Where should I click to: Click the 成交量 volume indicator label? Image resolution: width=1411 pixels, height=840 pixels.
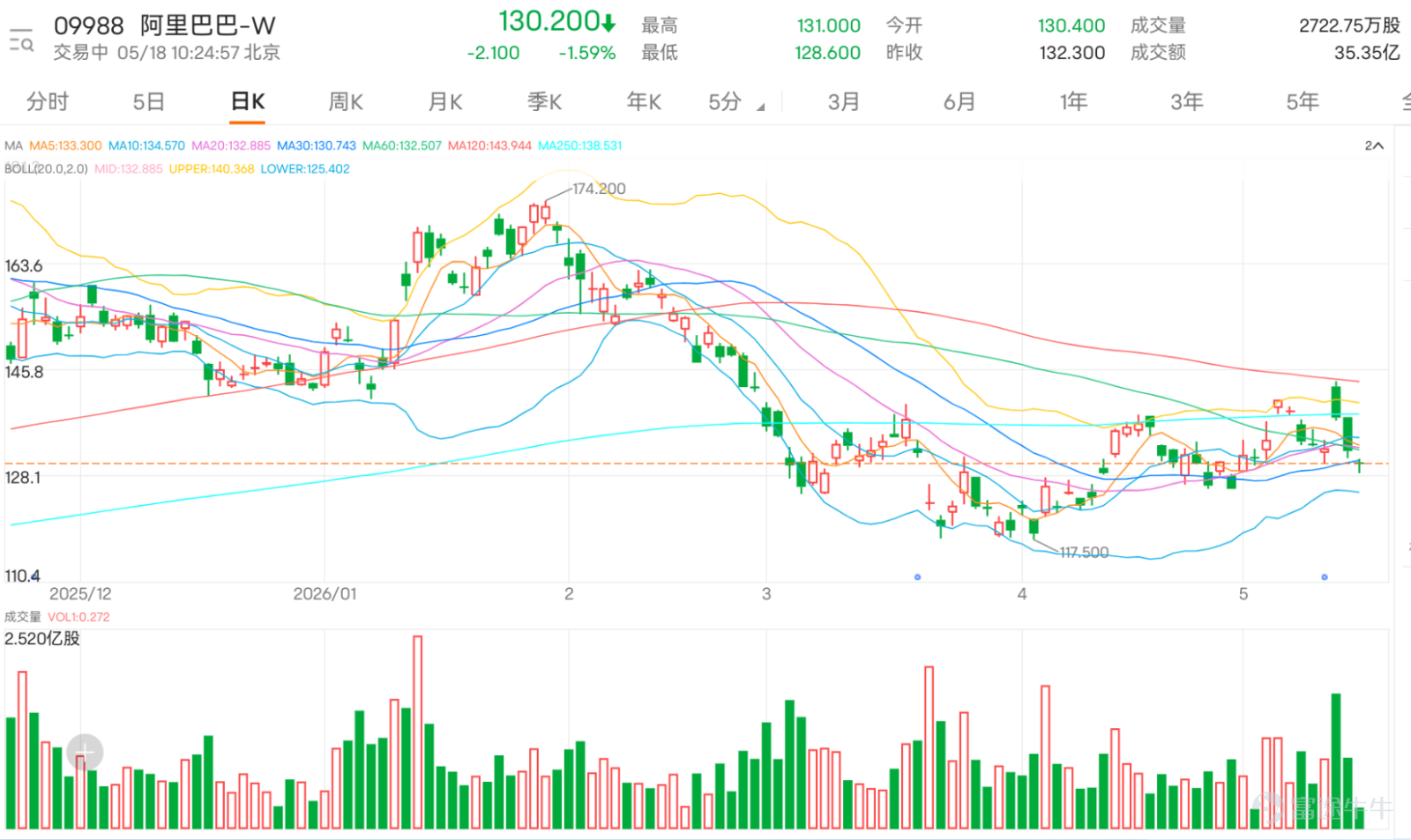23,617
